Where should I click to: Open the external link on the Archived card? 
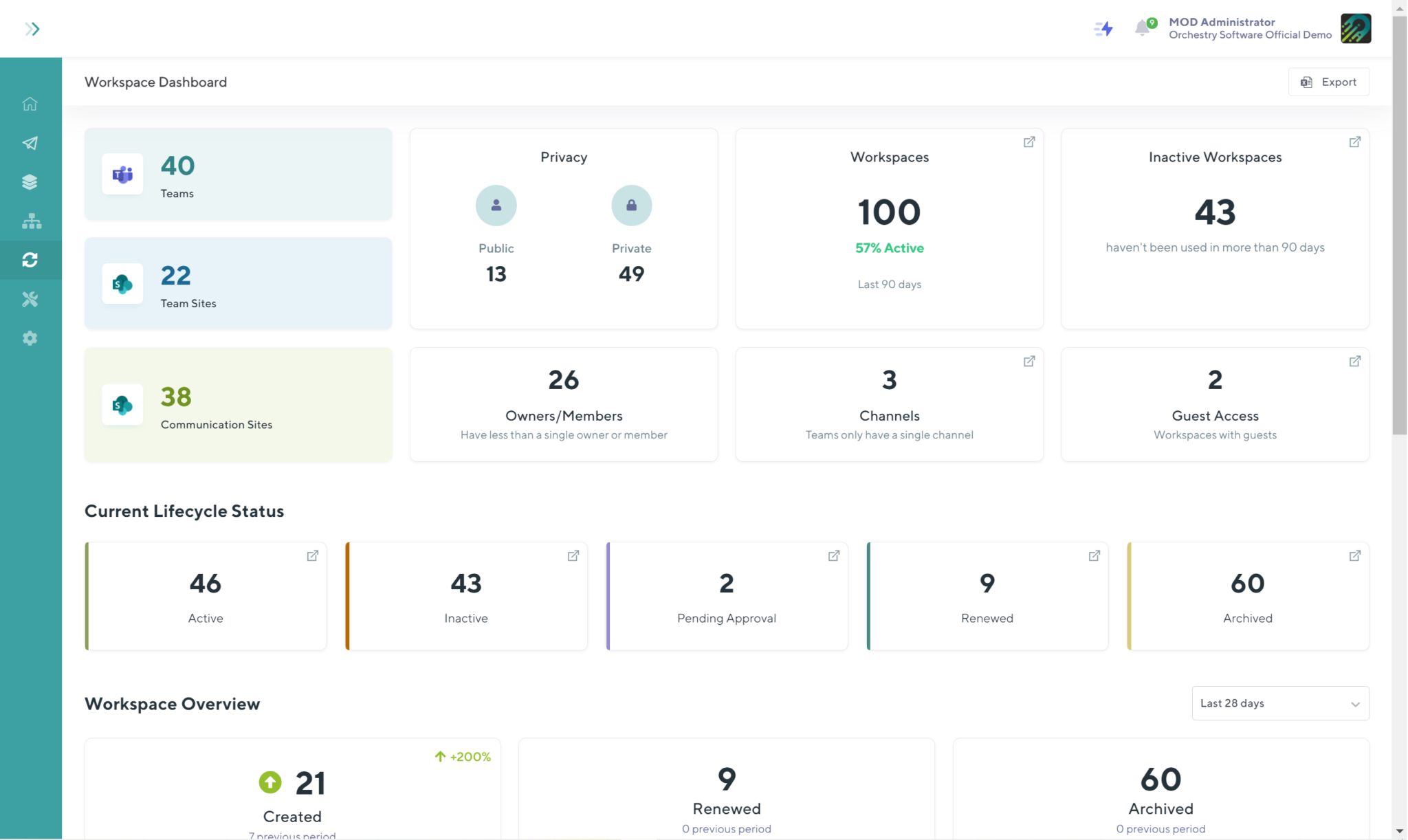(1354, 555)
